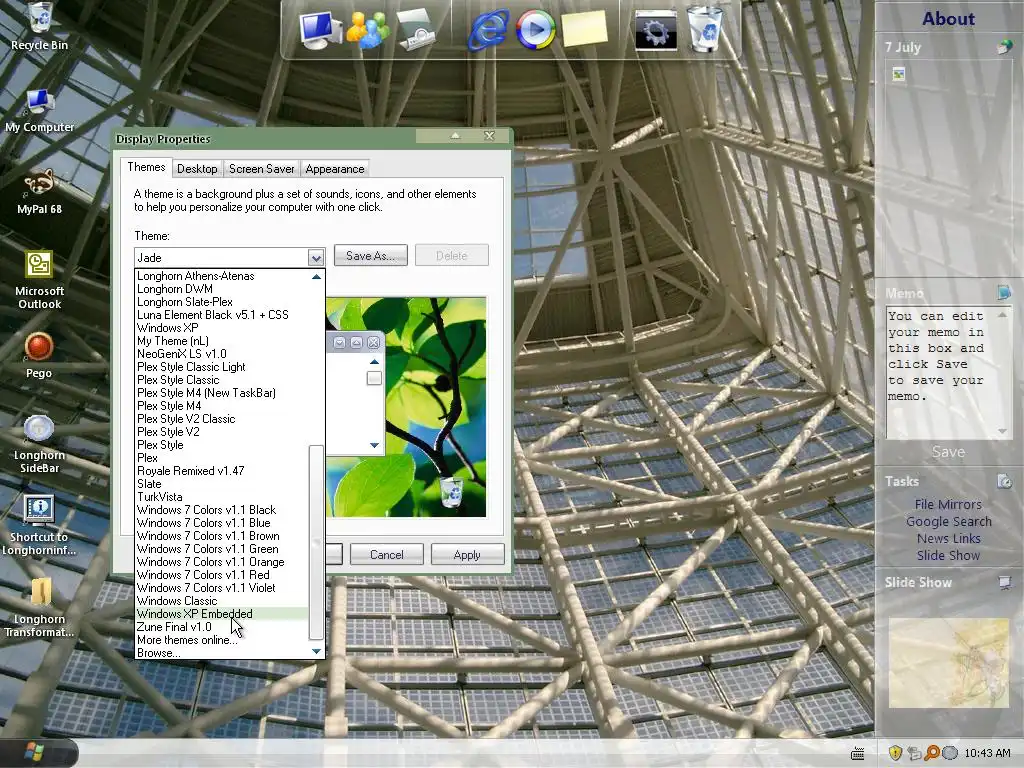The width and height of the screenshot is (1024, 768).
Task: Click inside the Memo text box
Action: pyautogui.click(x=940, y=372)
